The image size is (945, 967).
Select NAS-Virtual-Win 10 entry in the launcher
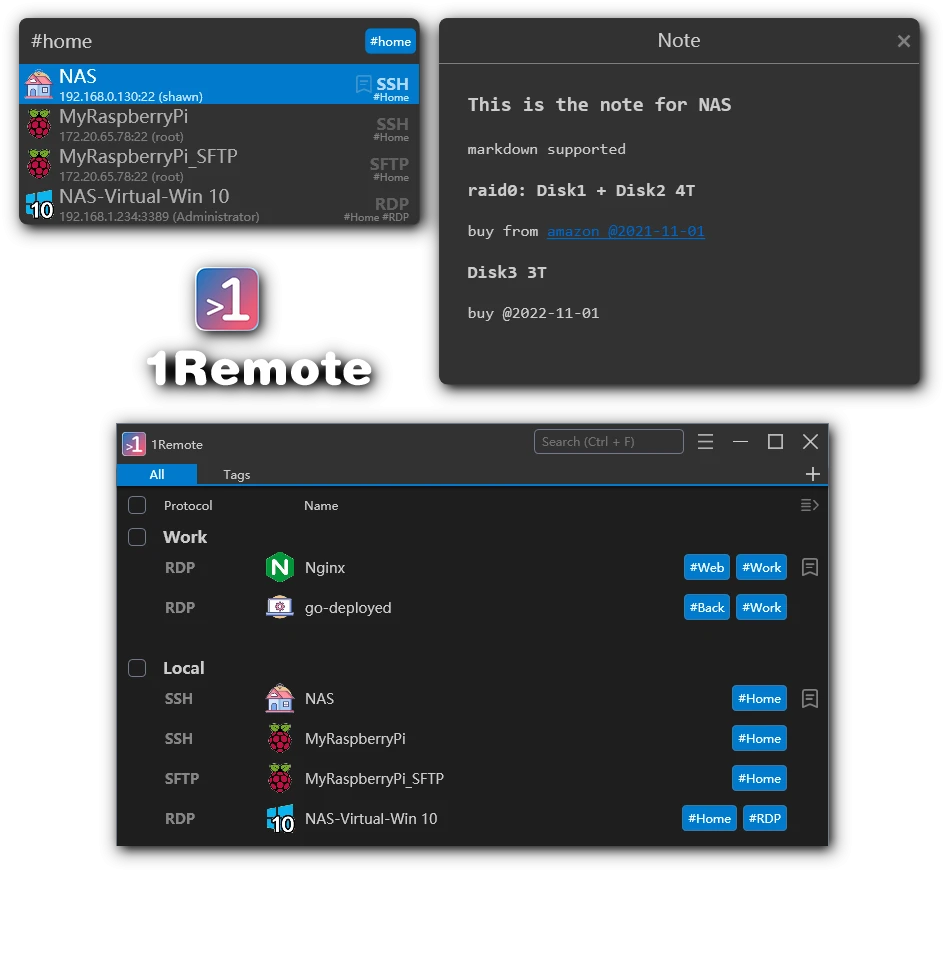[x=219, y=204]
